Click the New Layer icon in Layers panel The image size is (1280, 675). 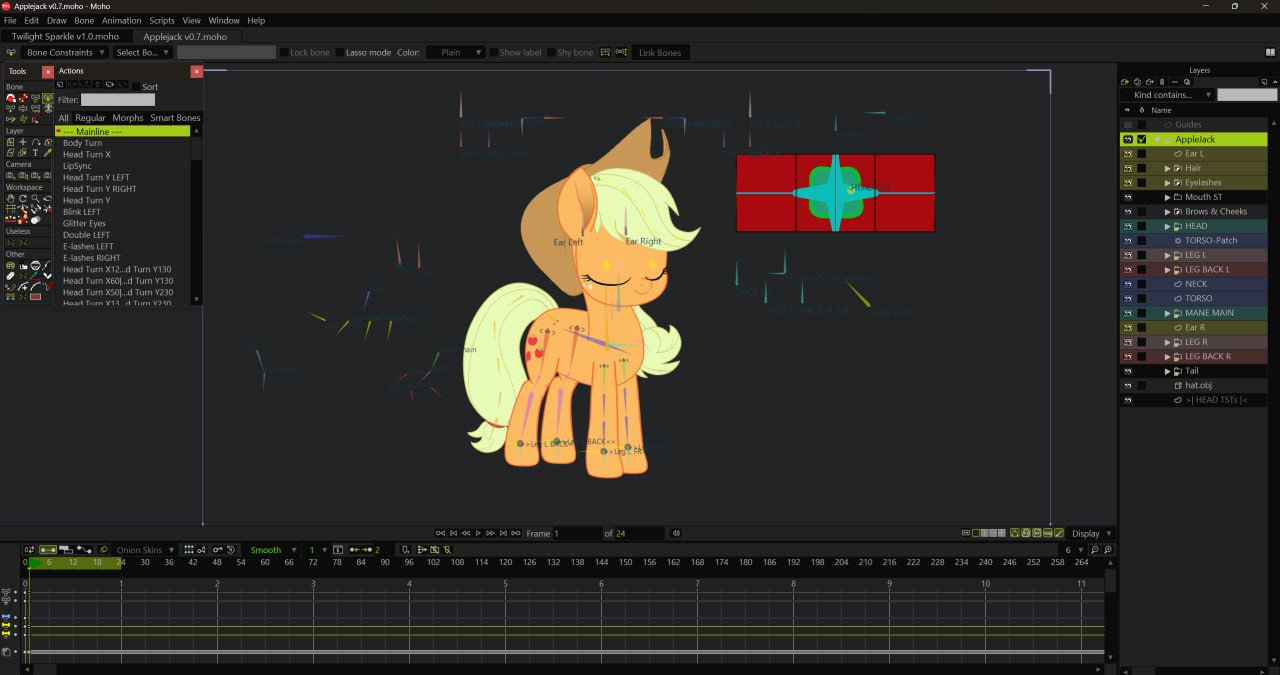coord(1125,82)
